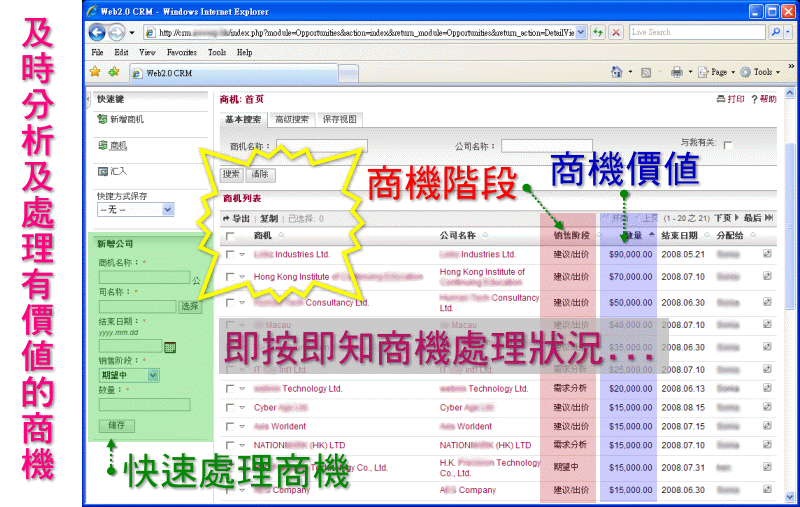Click the RSS Feeds icon

click(x=646, y=72)
